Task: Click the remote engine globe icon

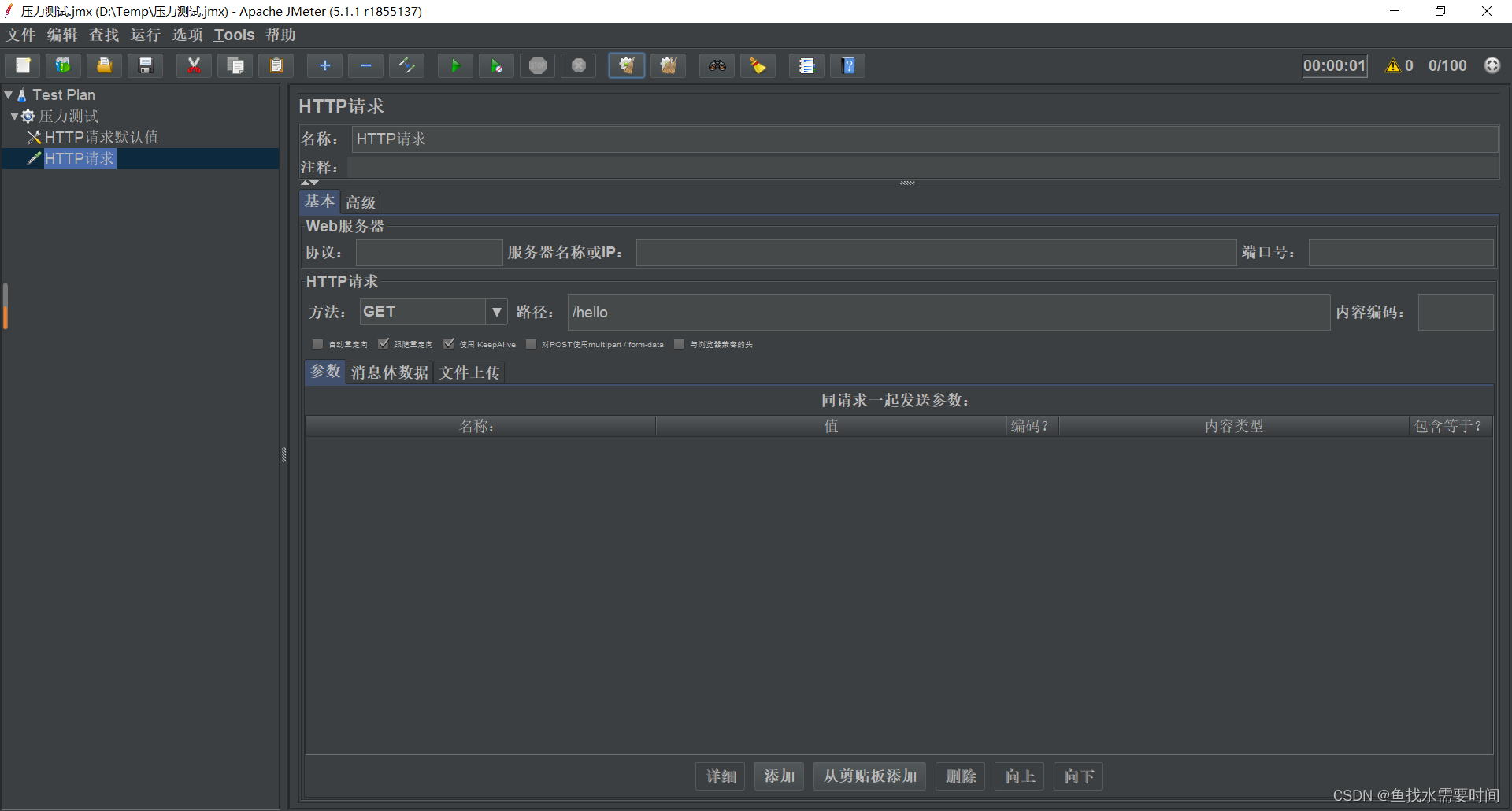Action: pyautogui.click(x=1492, y=65)
